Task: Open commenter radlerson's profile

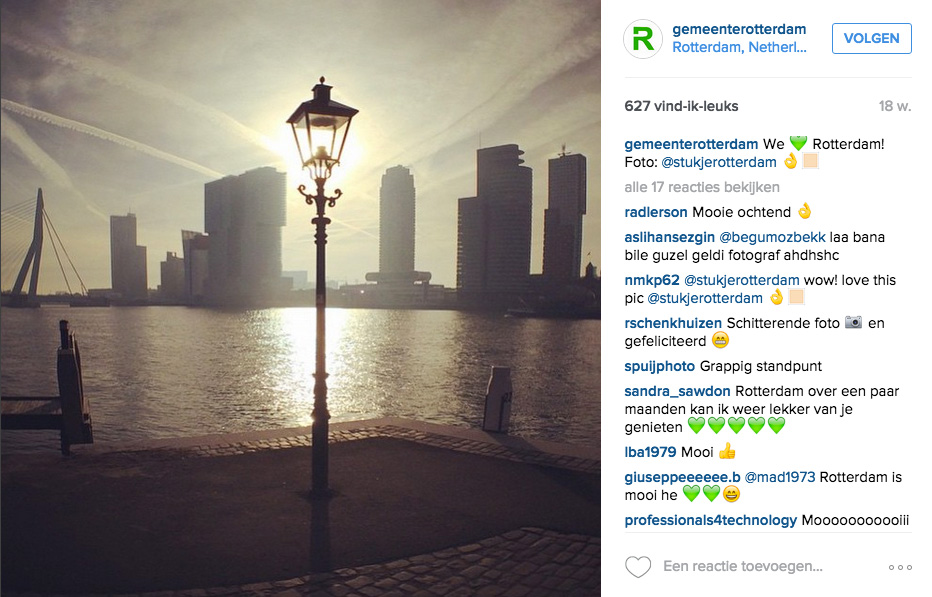Action: tap(656, 212)
